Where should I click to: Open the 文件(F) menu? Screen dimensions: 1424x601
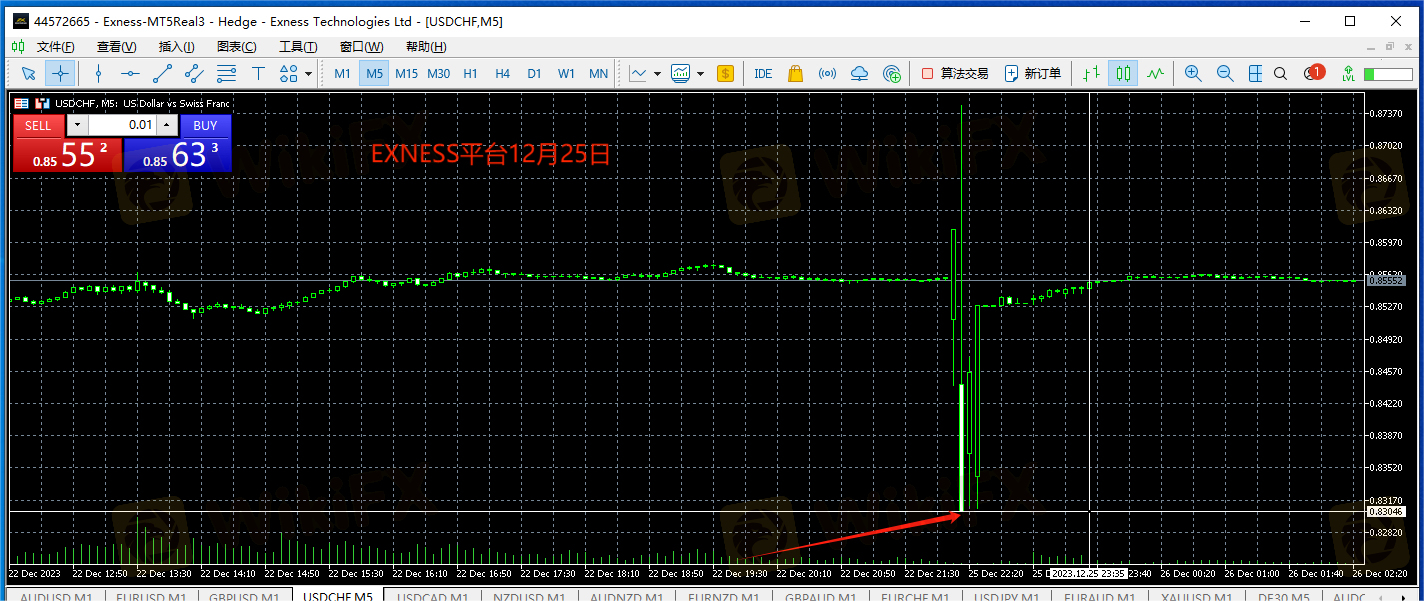pyautogui.click(x=56, y=46)
